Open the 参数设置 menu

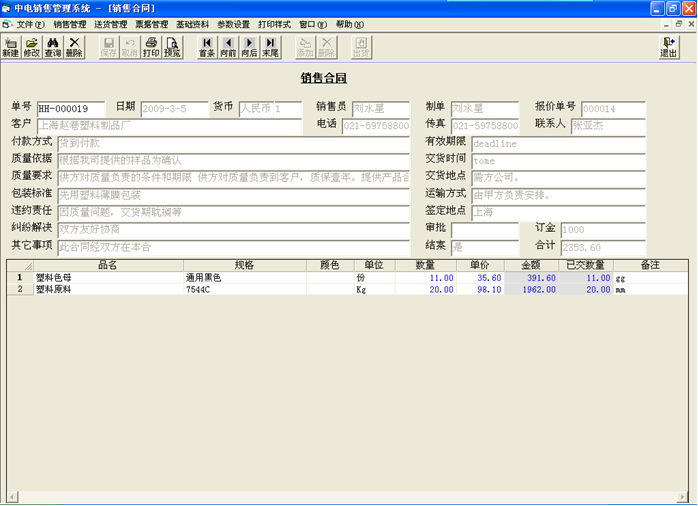233,24
